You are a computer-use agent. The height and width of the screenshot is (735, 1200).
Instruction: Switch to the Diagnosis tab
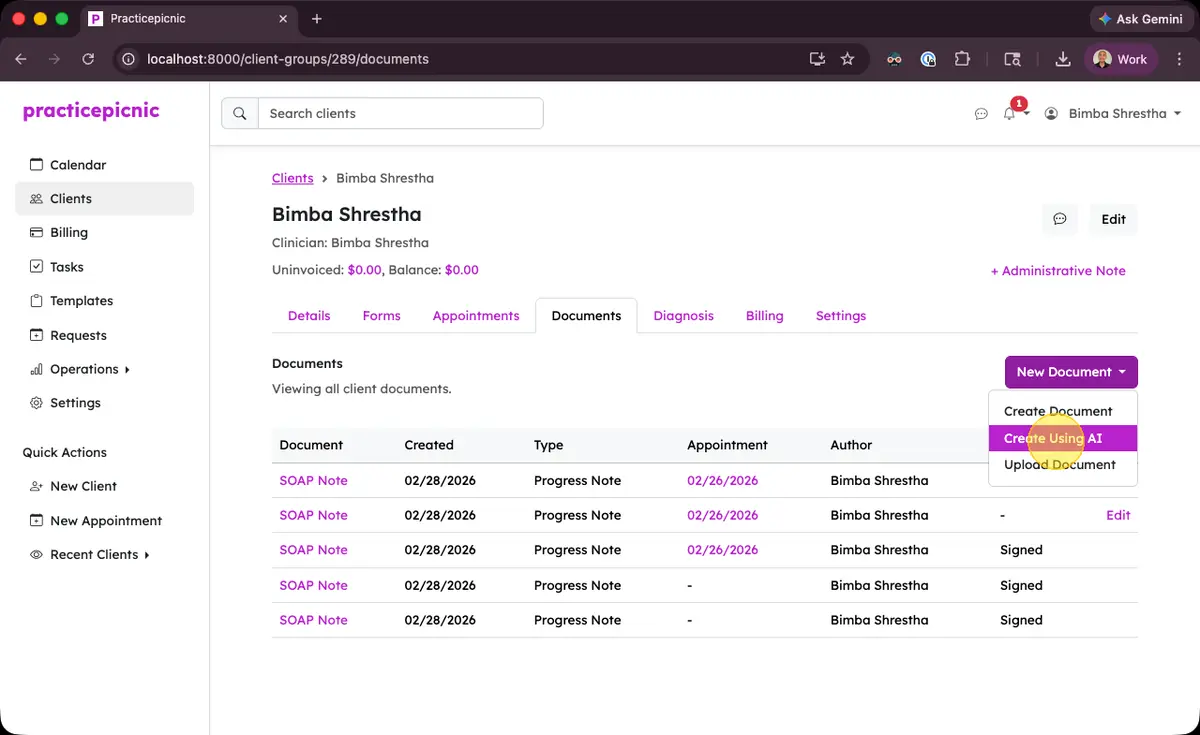pos(683,315)
